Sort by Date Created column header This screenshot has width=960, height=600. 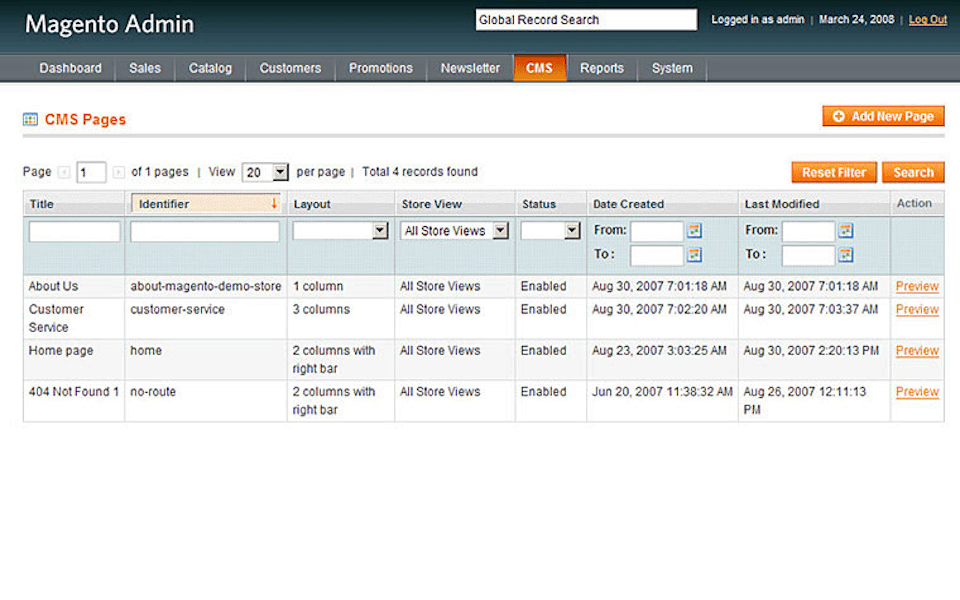click(x=628, y=204)
